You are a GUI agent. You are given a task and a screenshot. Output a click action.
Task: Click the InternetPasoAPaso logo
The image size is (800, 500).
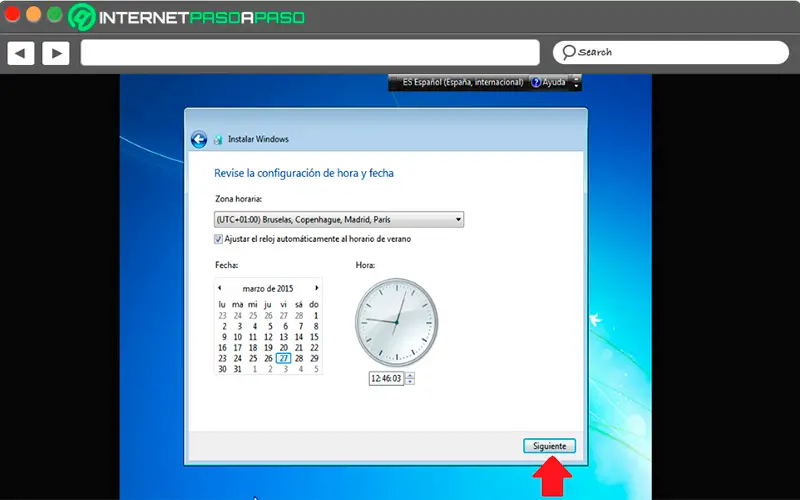point(187,17)
